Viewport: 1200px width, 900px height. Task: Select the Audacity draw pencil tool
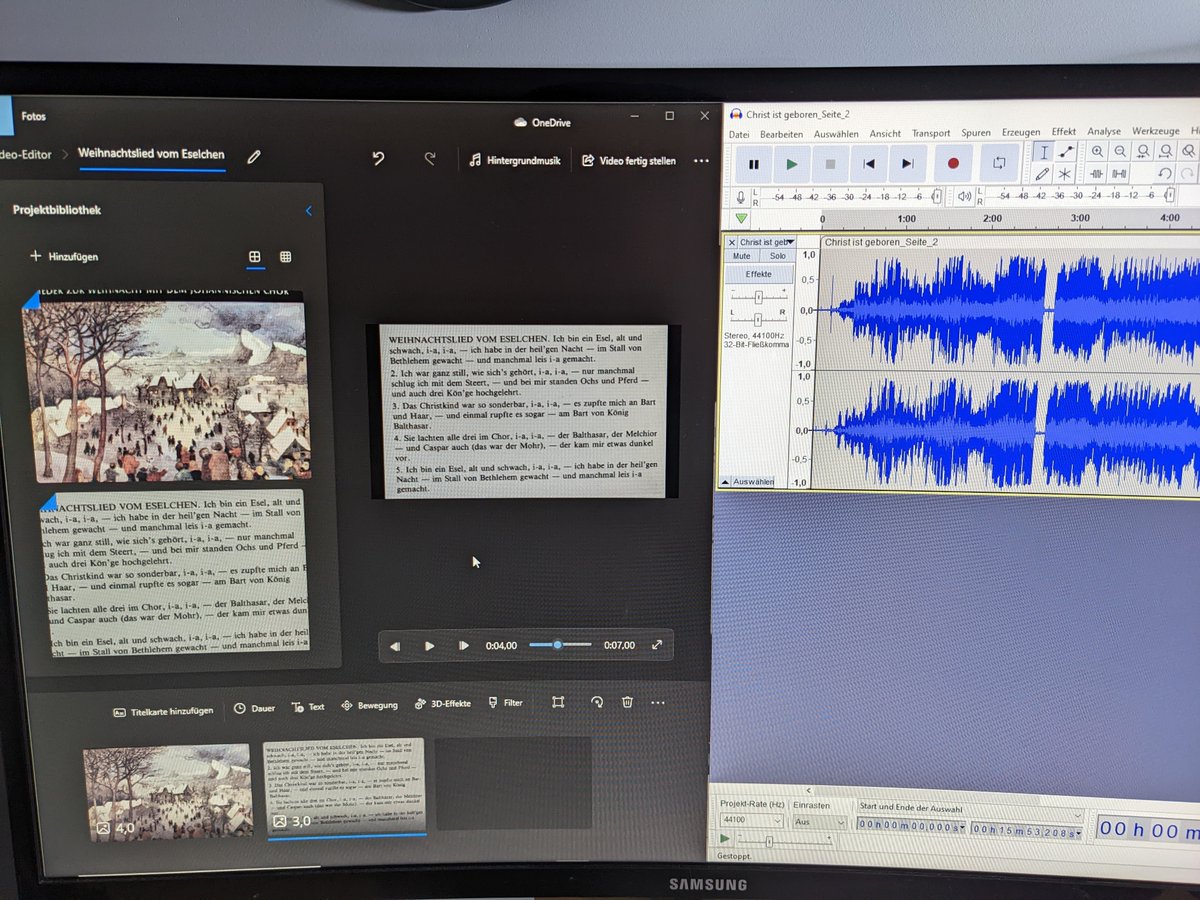pyautogui.click(x=1043, y=174)
